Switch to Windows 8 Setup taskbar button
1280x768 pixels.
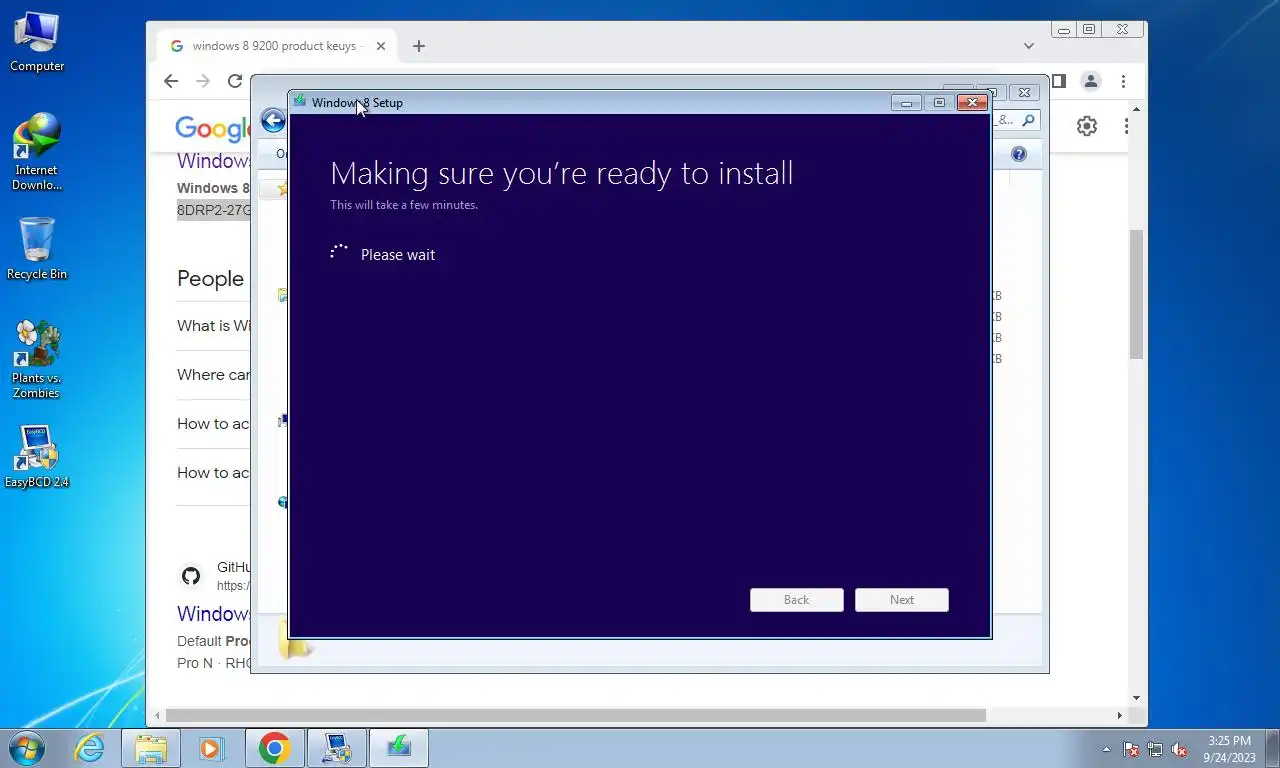point(399,748)
